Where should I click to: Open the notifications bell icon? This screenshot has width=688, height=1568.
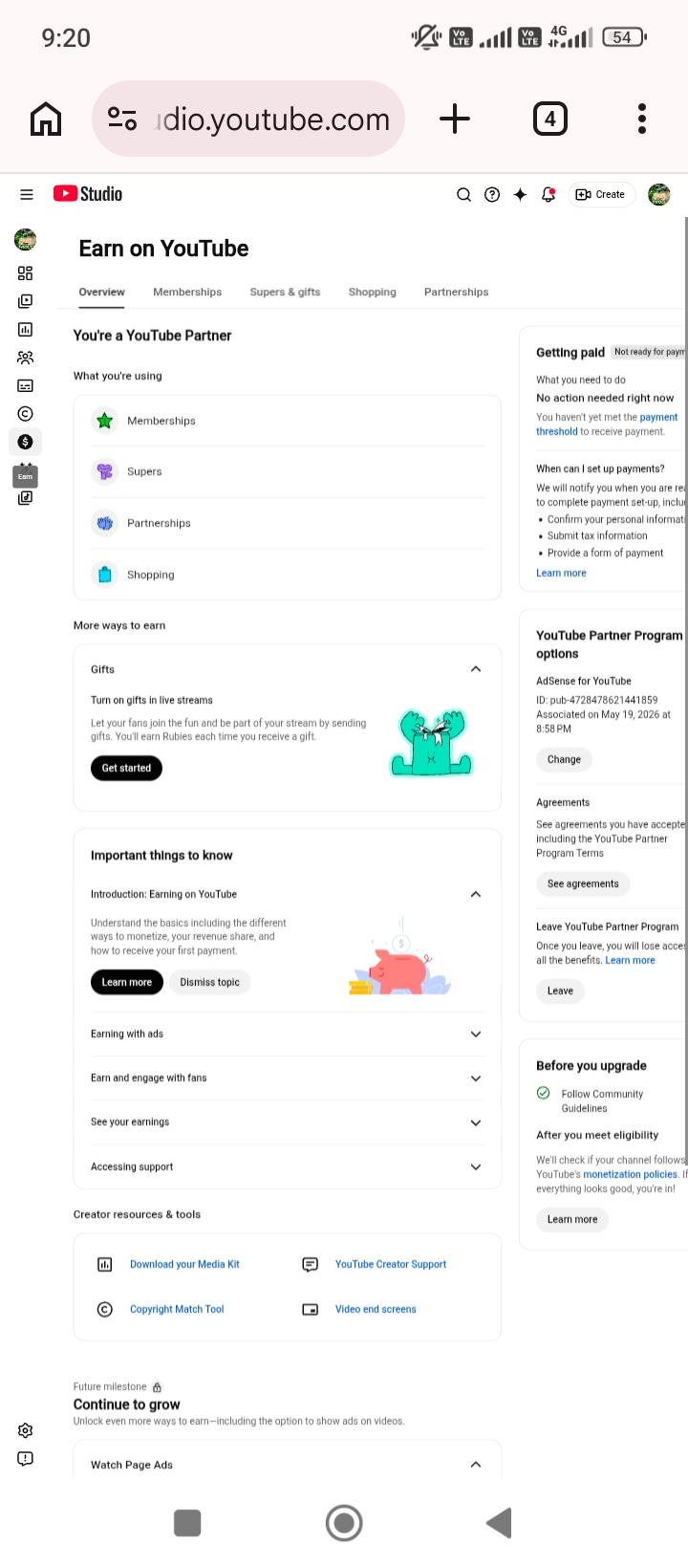[548, 194]
